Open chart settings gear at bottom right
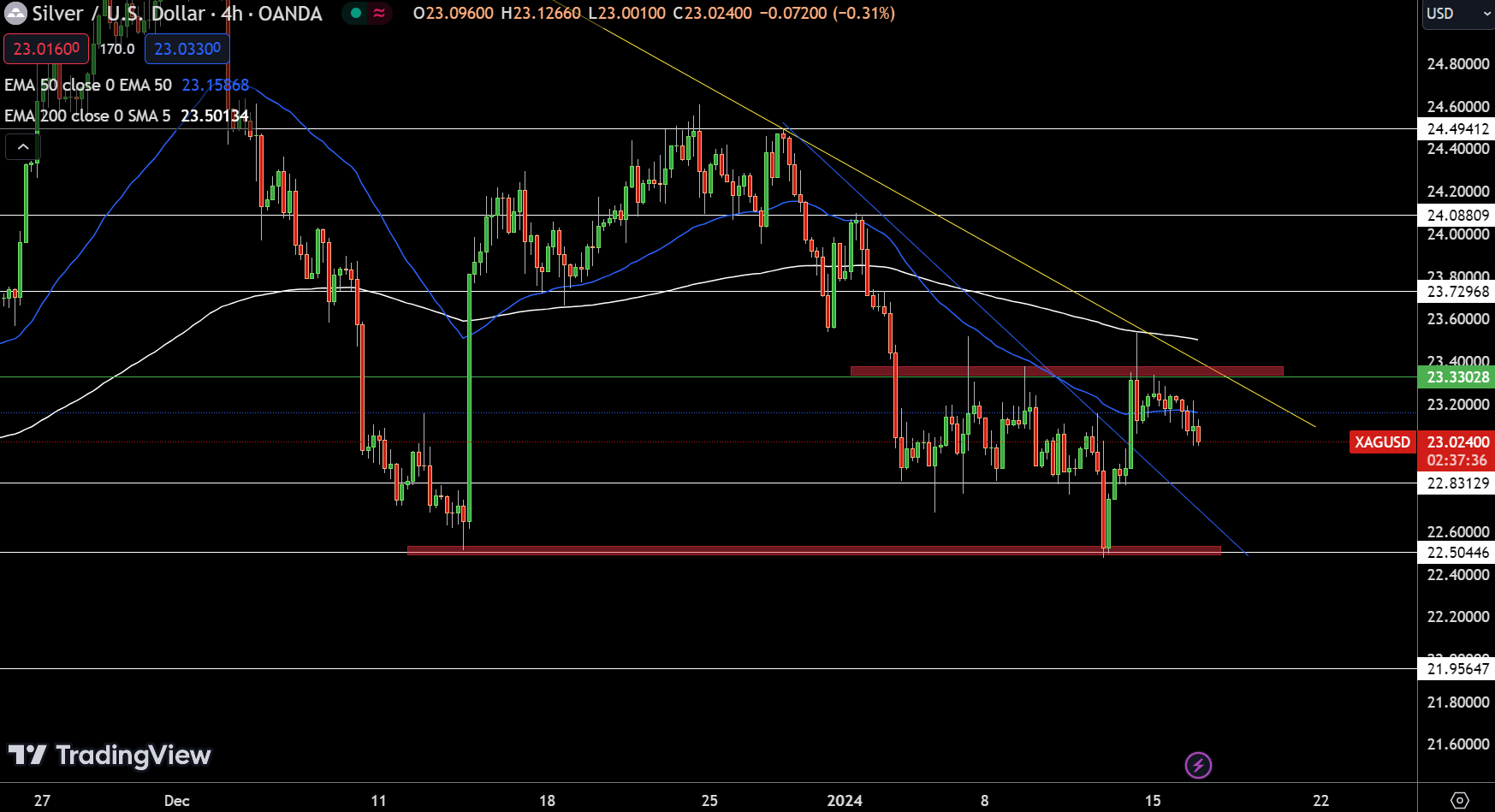 [x=1460, y=800]
